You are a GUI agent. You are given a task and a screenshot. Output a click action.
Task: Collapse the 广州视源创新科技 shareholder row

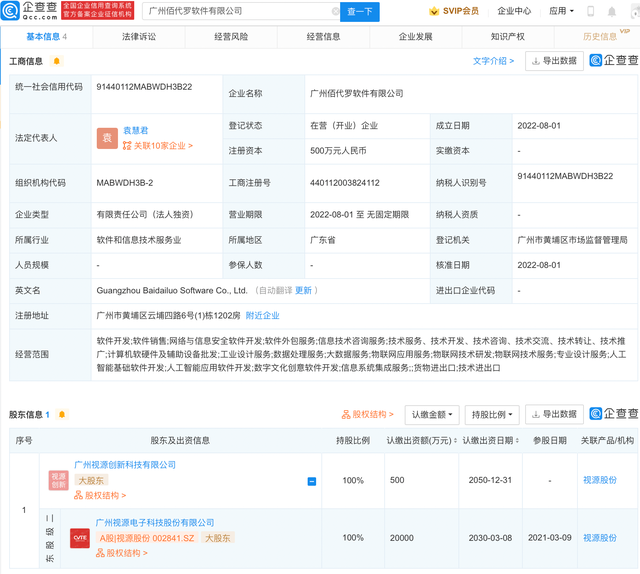coord(311,481)
